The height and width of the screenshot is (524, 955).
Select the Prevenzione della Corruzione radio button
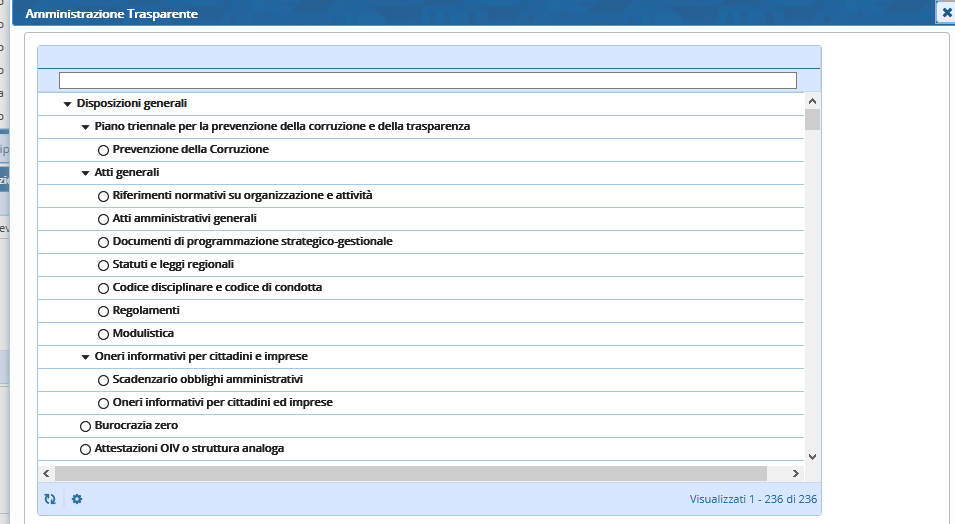tap(103, 150)
